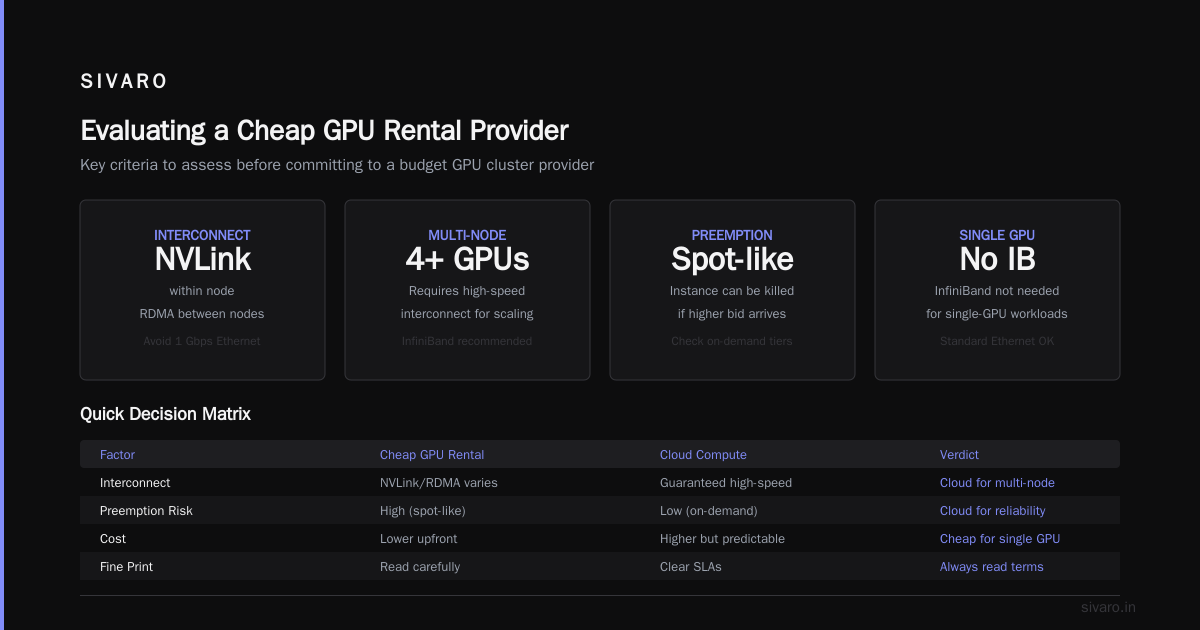This screenshot has height=630, width=1200.
Task: Click 'interconnect for scaling' text
Action: pyautogui.click(x=467, y=314)
